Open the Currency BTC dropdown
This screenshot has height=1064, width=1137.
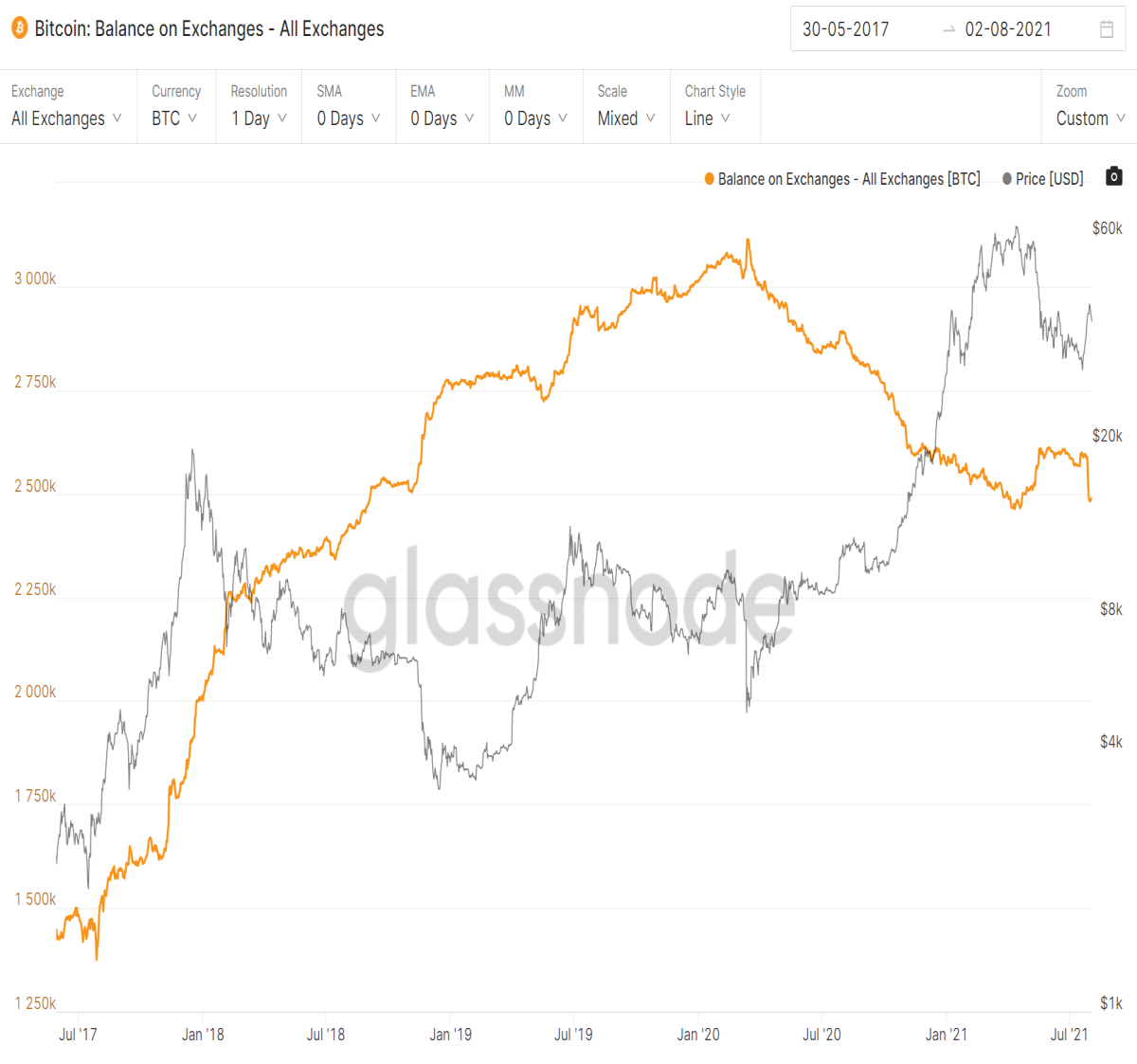point(176,107)
